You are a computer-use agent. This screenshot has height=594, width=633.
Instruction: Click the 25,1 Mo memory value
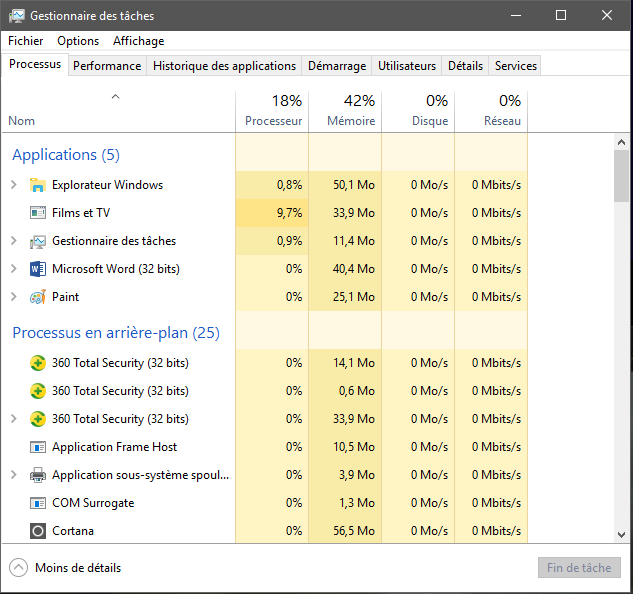pyautogui.click(x=354, y=297)
